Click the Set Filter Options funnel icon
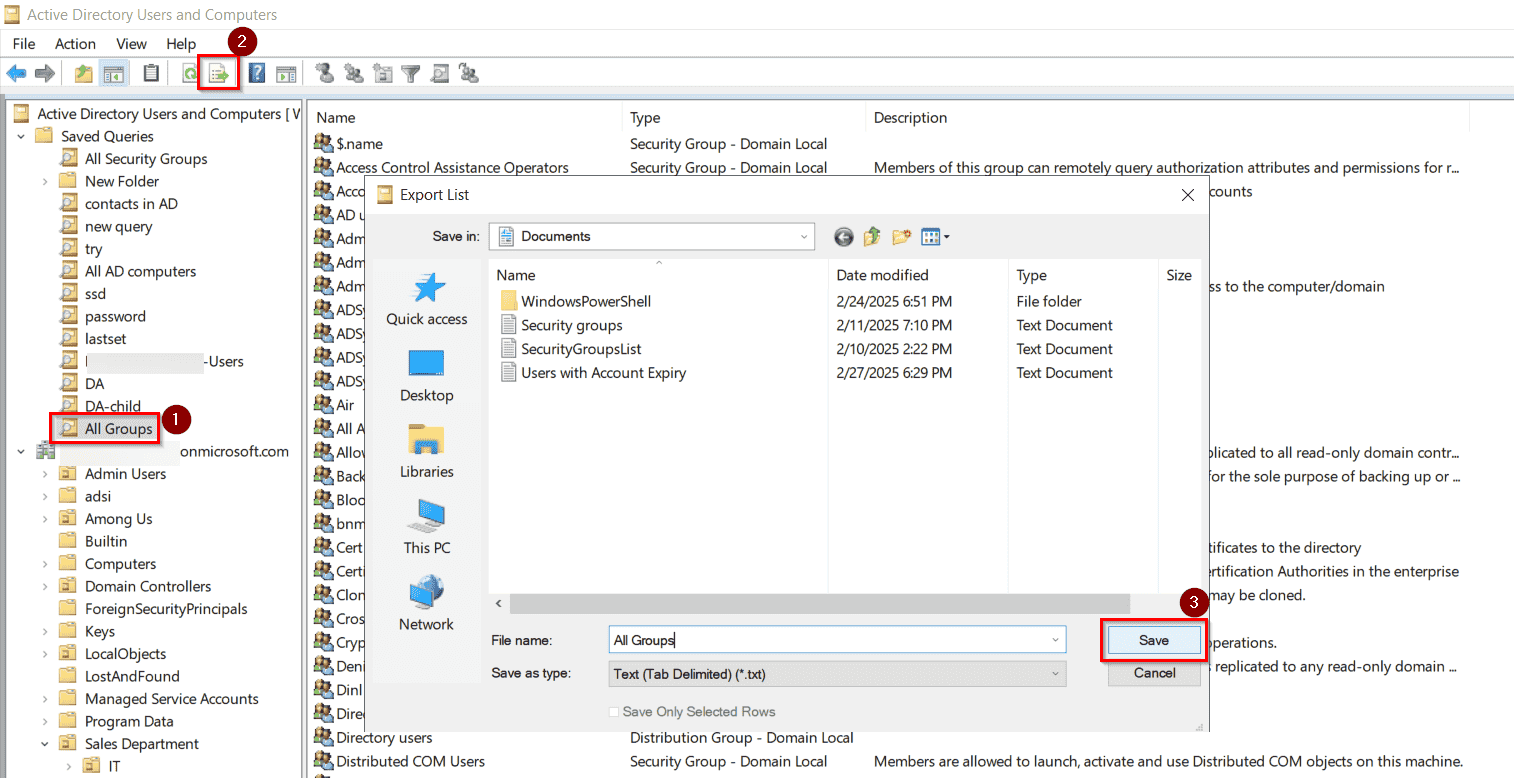The width and height of the screenshot is (1514, 778). click(411, 72)
